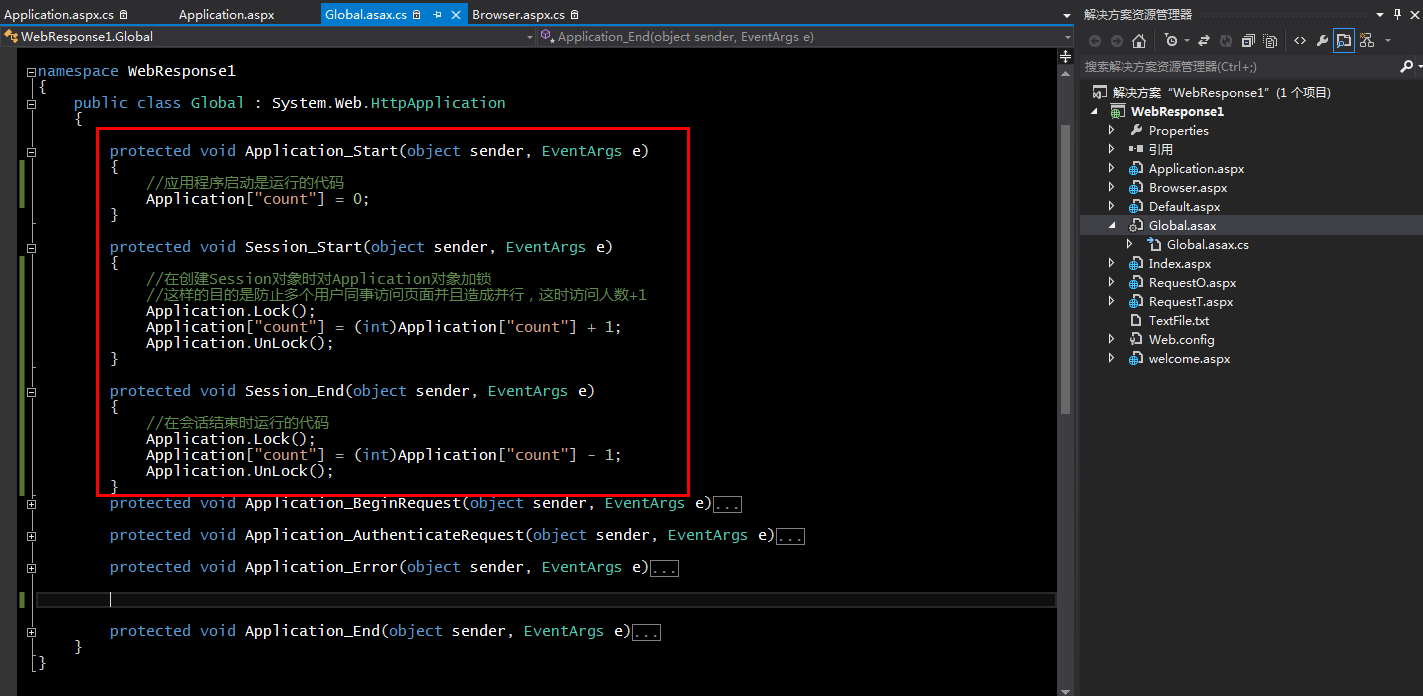Viewport: 1423px width, 696px height.
Task: Select the Collapse All icon in Solution Explorer
Action: [1248, 41]
